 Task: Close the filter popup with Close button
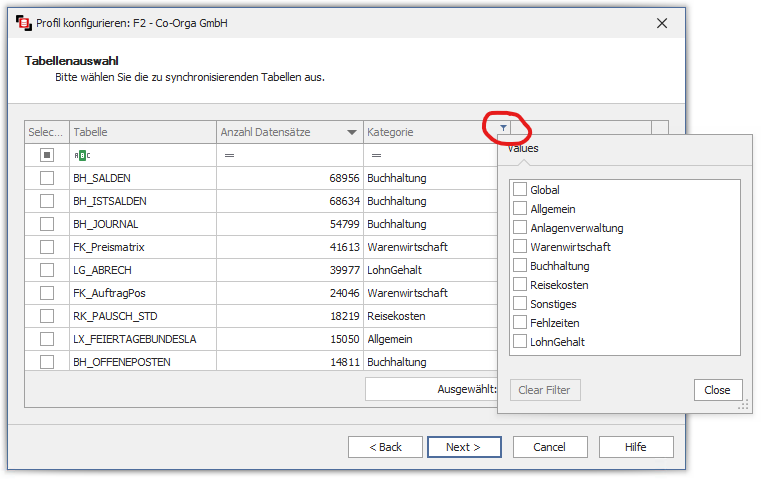pyautogui.click(x=717, y=390)
